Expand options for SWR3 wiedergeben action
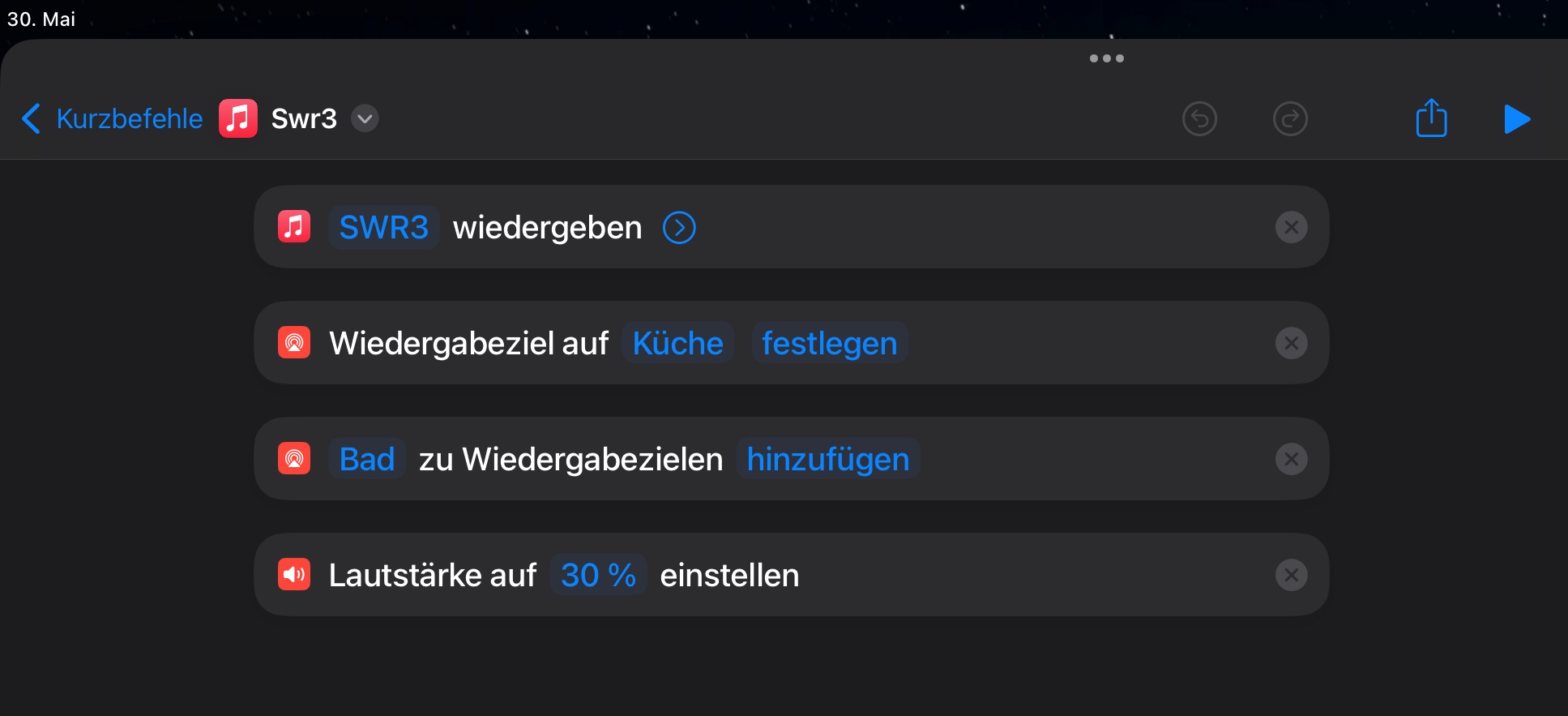 [x=679, y=228]
